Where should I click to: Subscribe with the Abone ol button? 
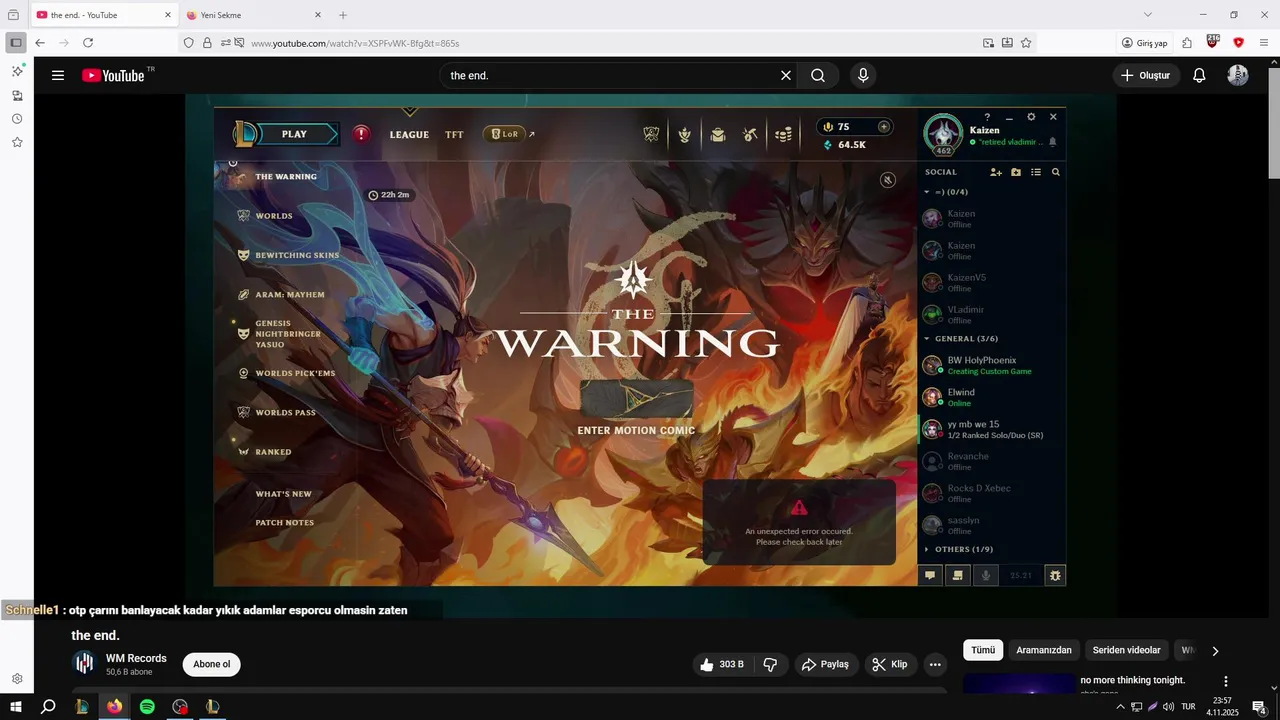pos(212,664)
